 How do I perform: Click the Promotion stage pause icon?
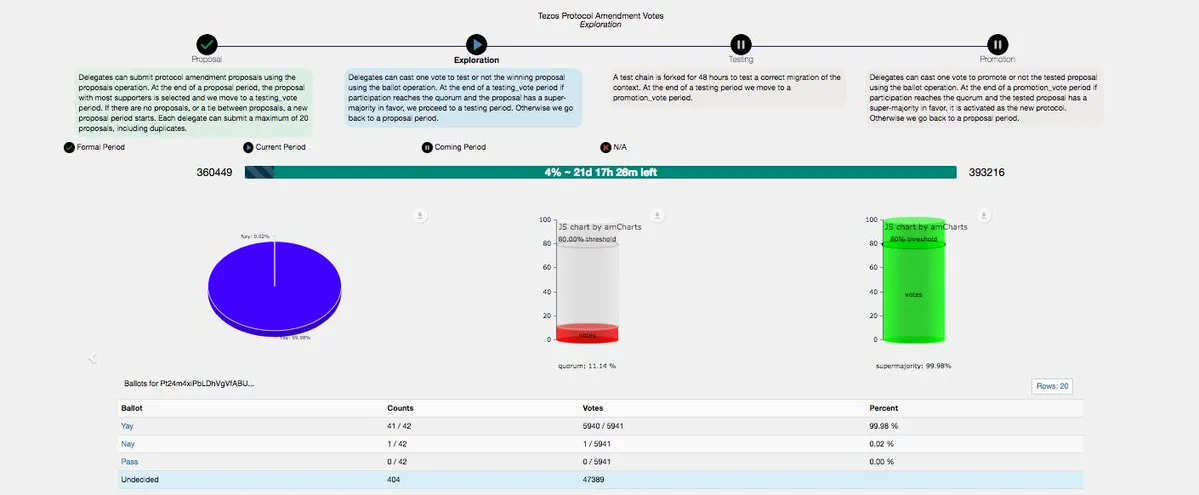click(x=997, y=44)
